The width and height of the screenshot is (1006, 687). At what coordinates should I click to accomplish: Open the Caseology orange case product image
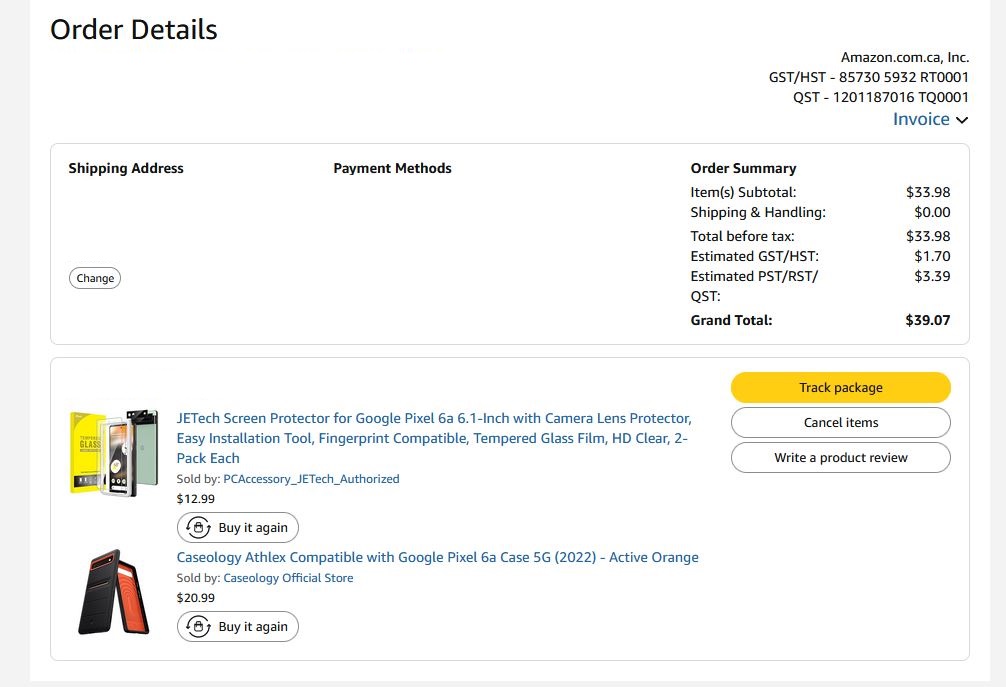coord(114,591)
